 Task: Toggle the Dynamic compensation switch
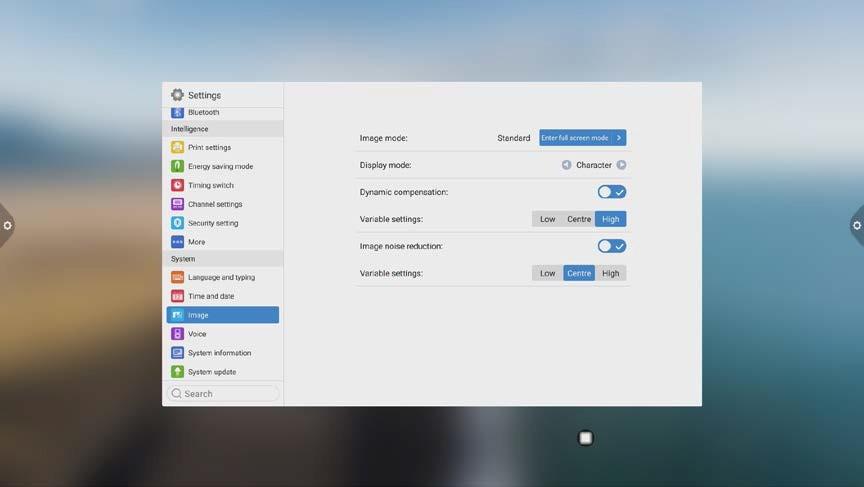611,192
